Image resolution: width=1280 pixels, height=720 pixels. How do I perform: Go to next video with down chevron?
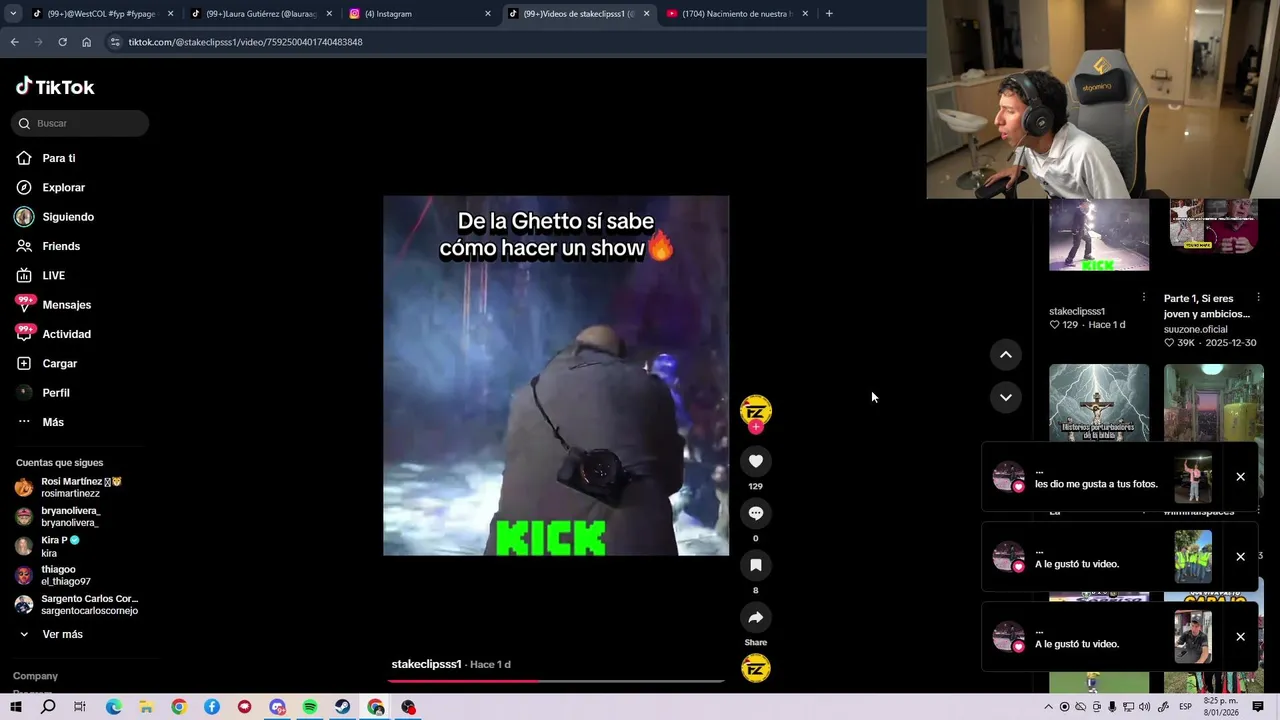pos(1005,397)
